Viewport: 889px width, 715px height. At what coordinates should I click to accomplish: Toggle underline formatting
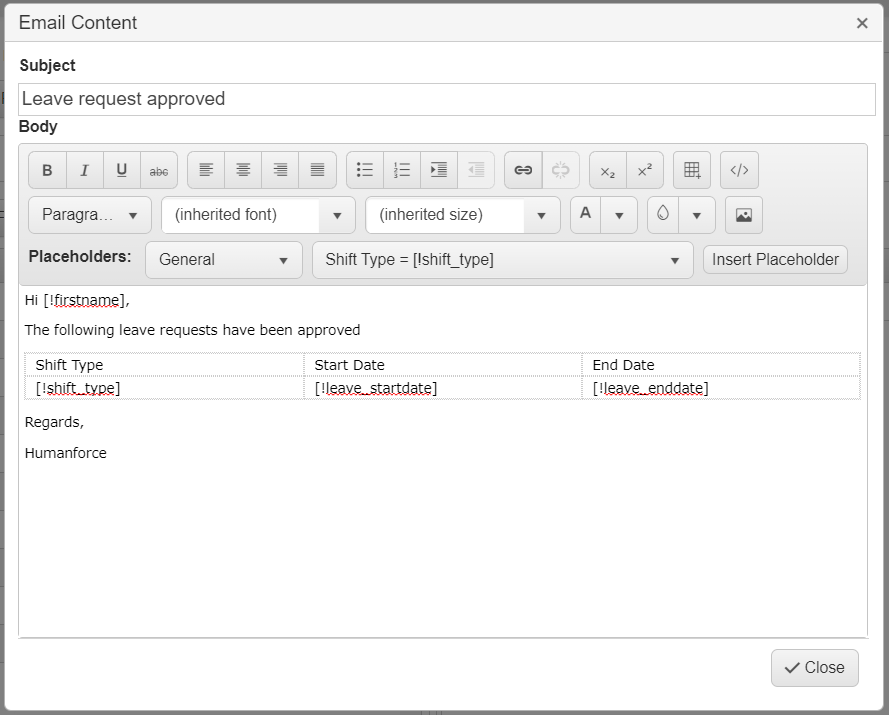click(121, 170)
